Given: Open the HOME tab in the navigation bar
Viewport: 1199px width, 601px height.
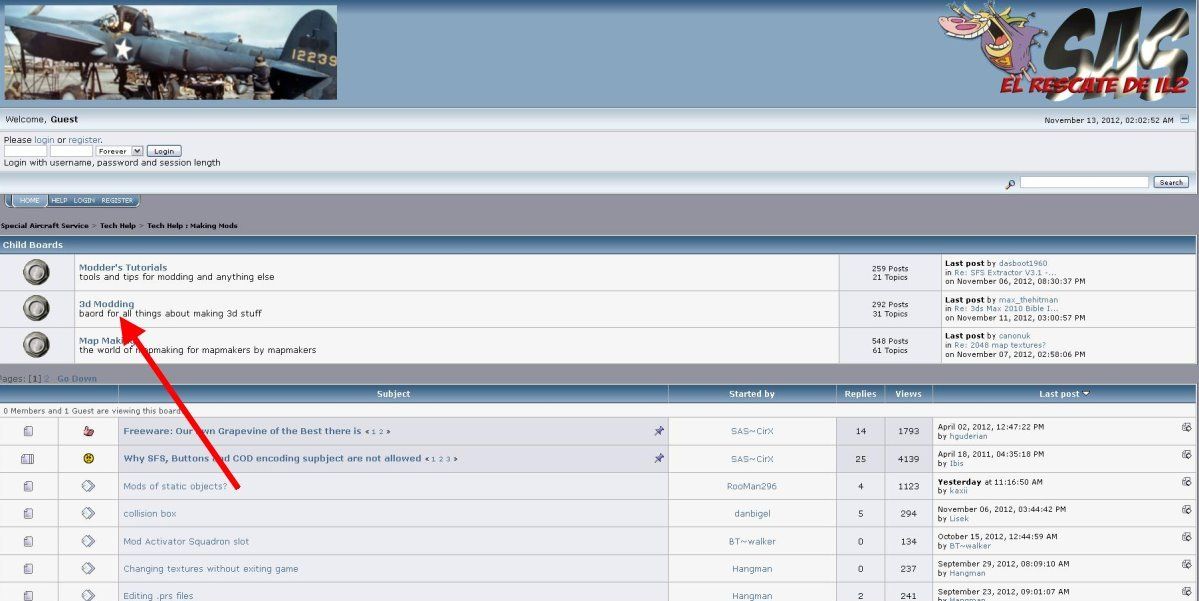Looking at the screenshot, I should [30, 200].
